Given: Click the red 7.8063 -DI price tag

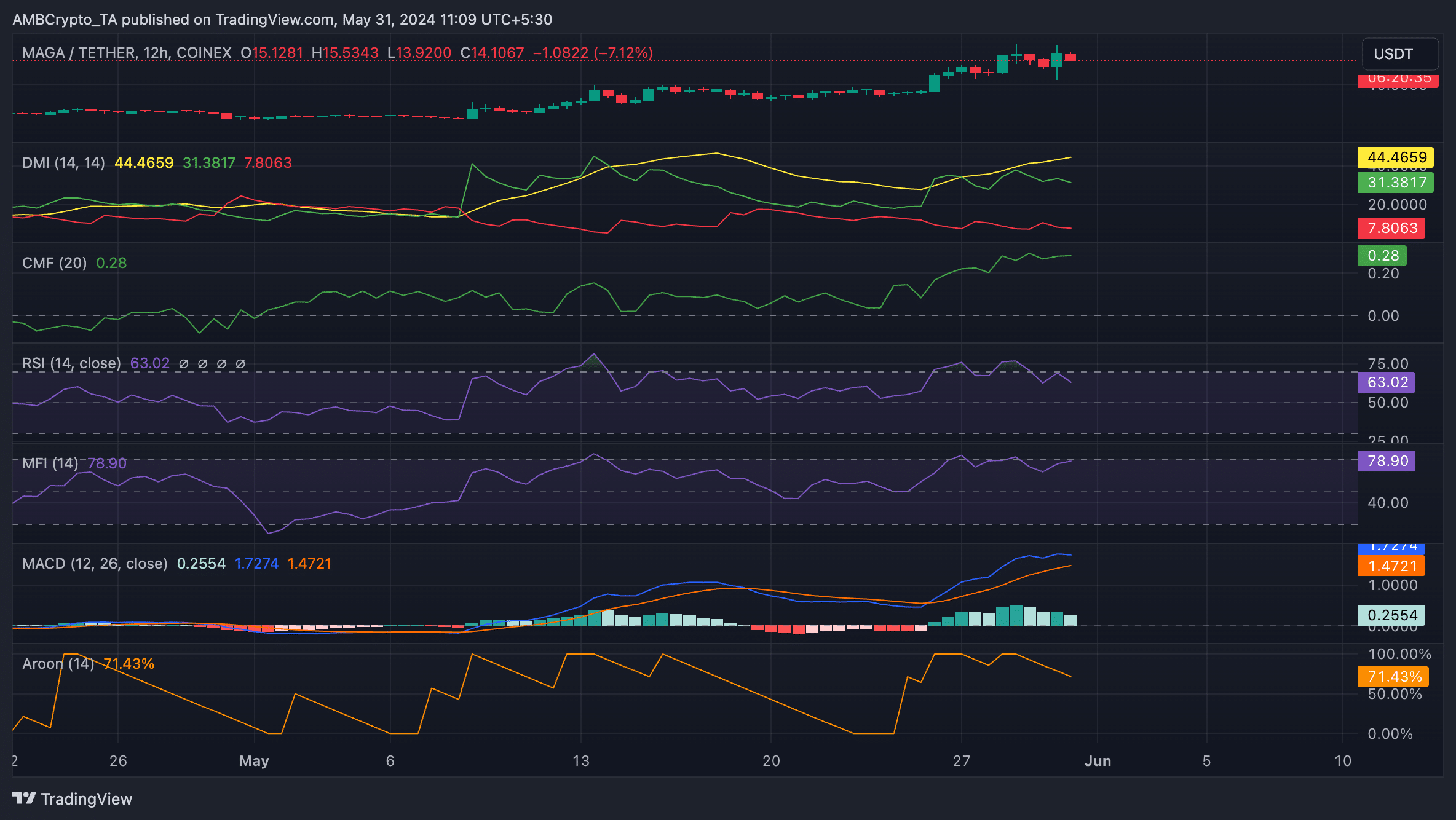Looking at the screenshot, I should [x=1391, y=228].
